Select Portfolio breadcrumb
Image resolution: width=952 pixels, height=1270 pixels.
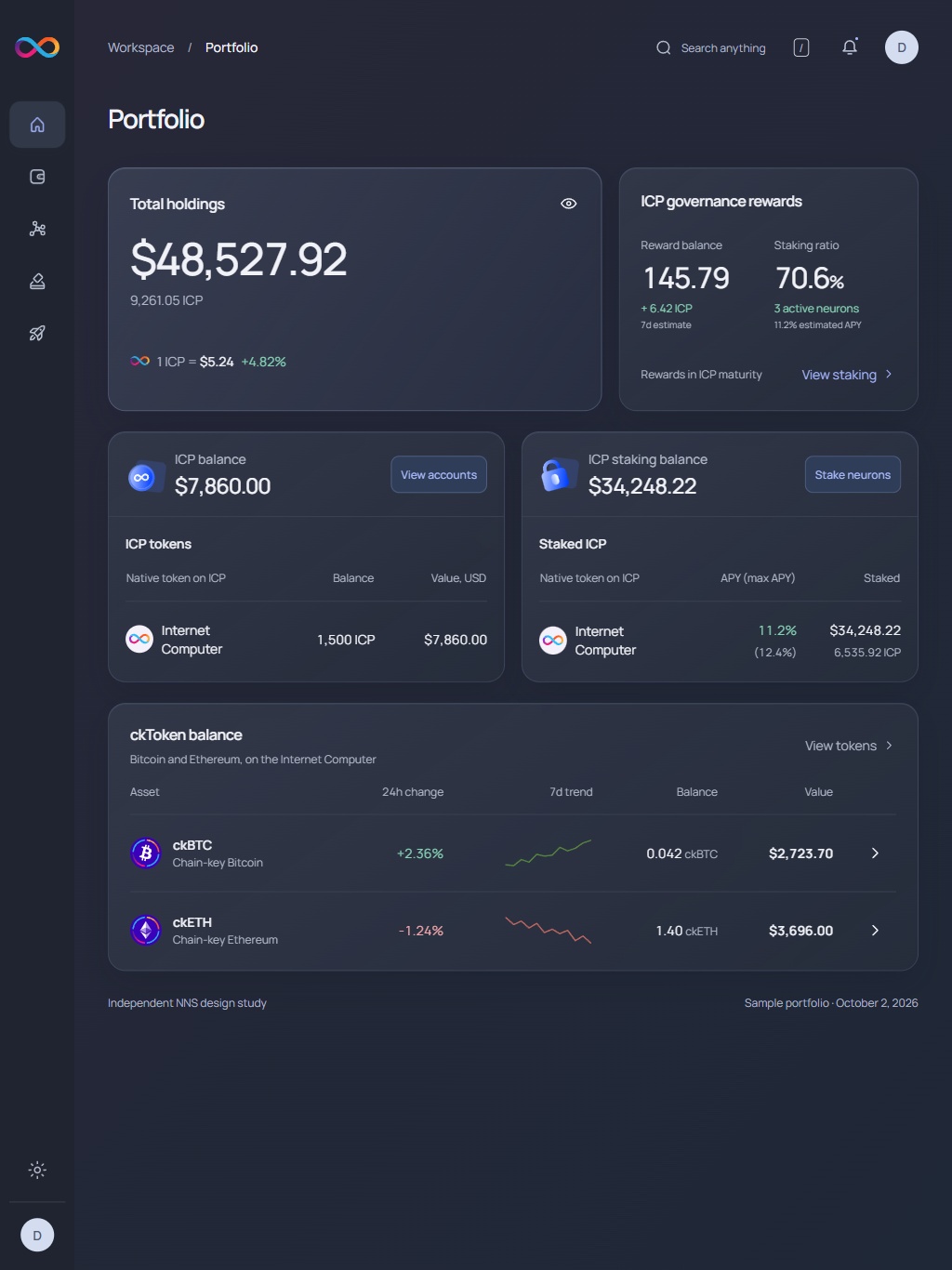click(x=231, y=47)
